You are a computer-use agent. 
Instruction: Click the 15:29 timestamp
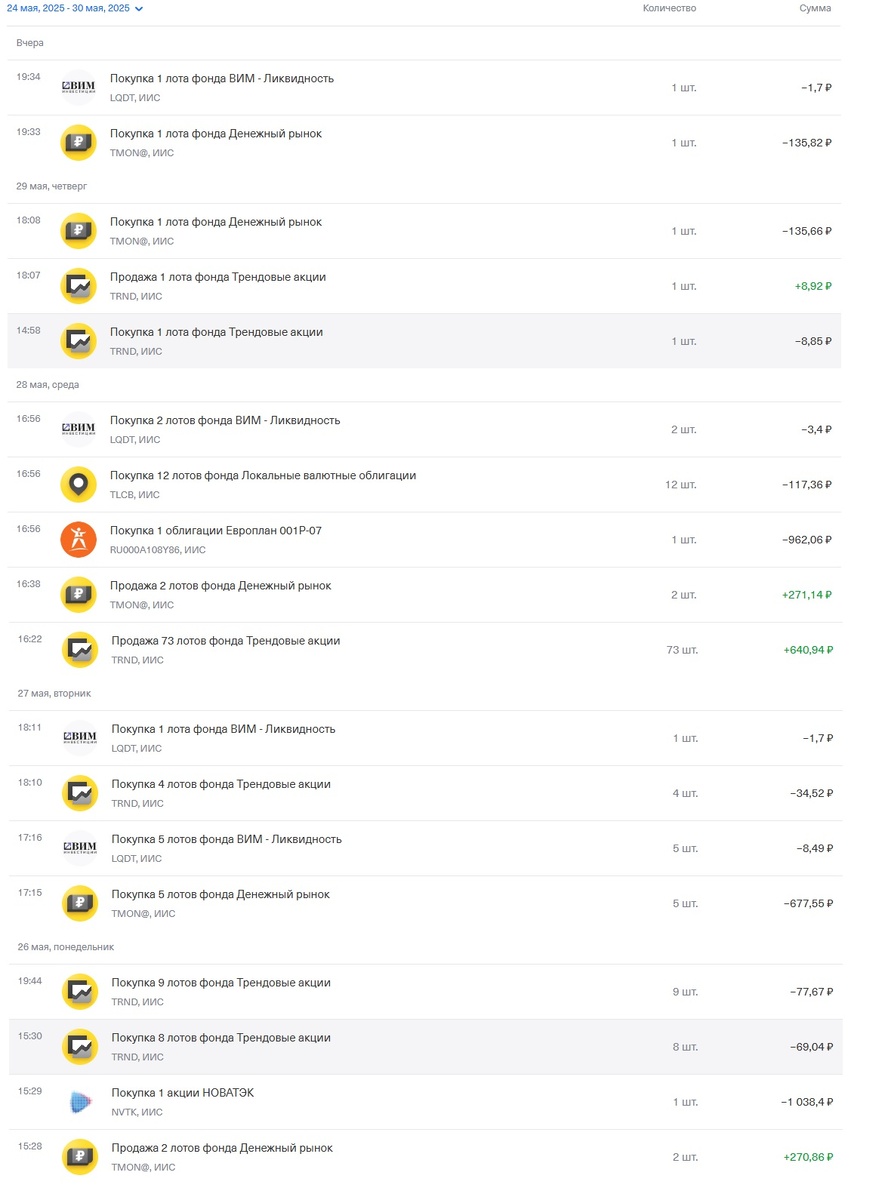[x=29, y=1091]
